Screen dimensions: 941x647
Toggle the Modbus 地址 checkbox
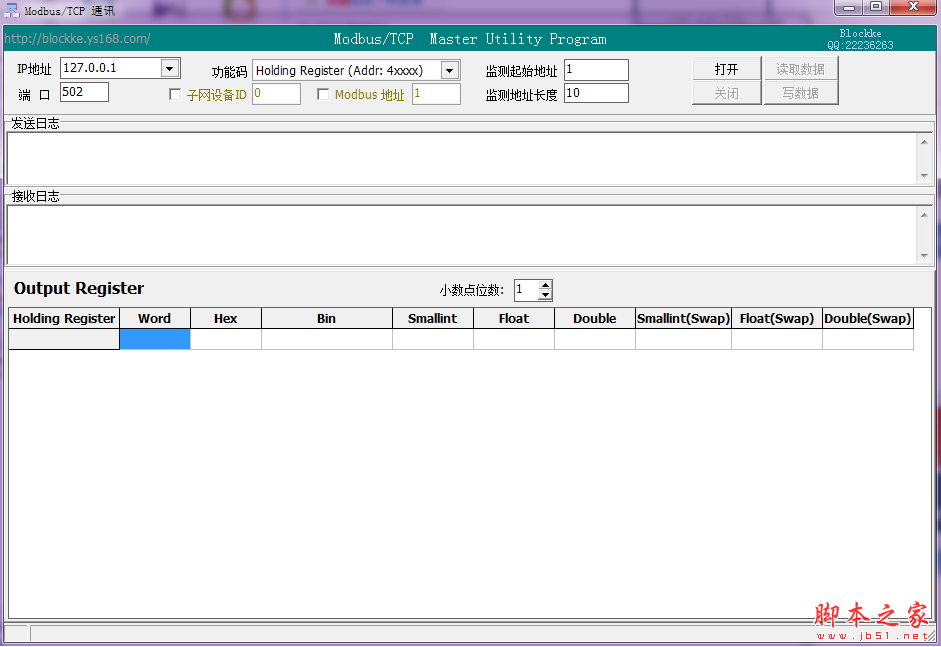323,95
